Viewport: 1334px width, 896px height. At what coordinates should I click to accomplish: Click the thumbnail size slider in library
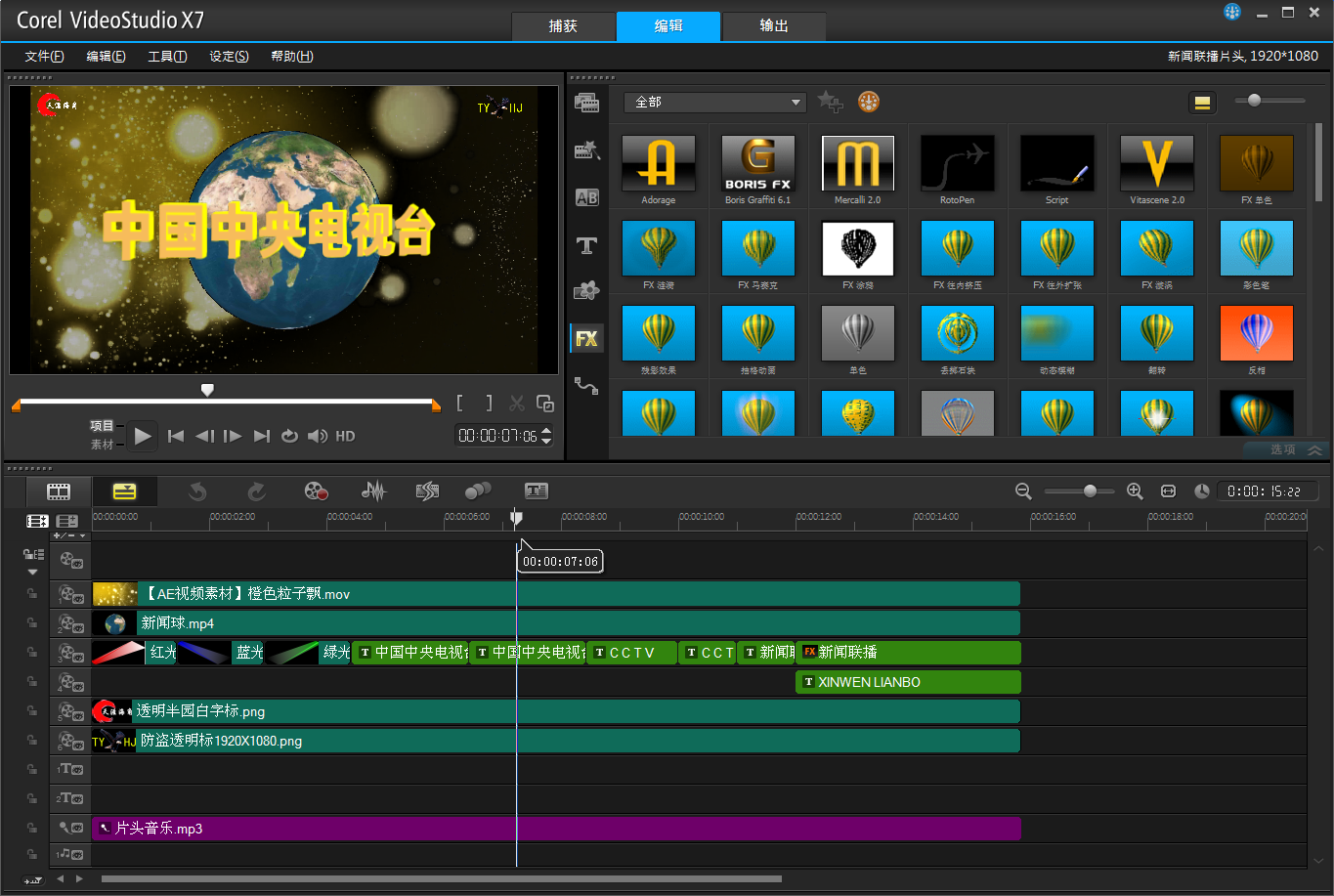[x=1254, y=100]
